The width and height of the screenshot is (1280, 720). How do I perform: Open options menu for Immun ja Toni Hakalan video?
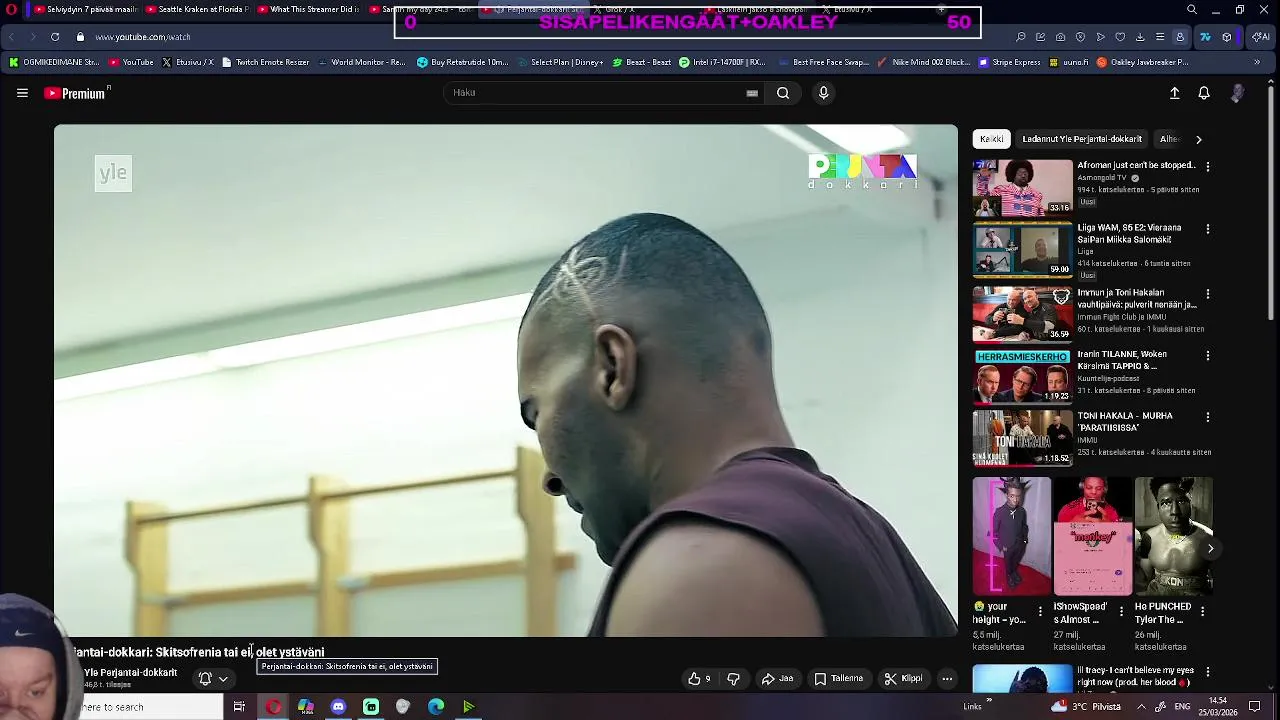pos(1207,295)
